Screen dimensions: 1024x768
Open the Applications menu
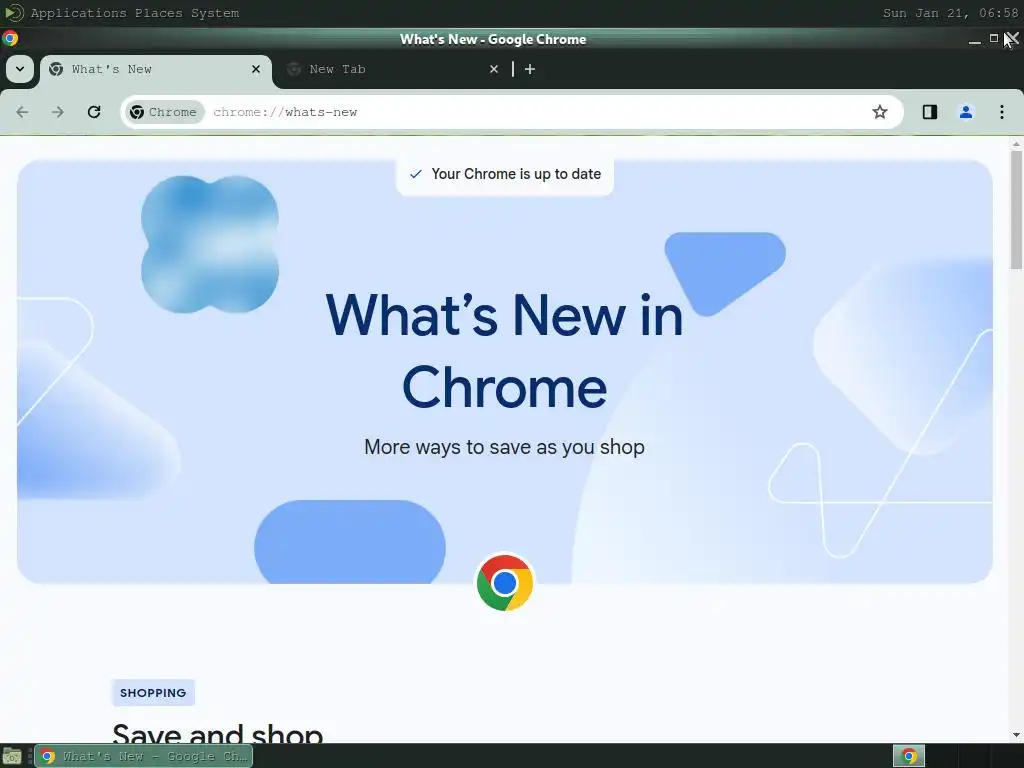tap(78, 13)
